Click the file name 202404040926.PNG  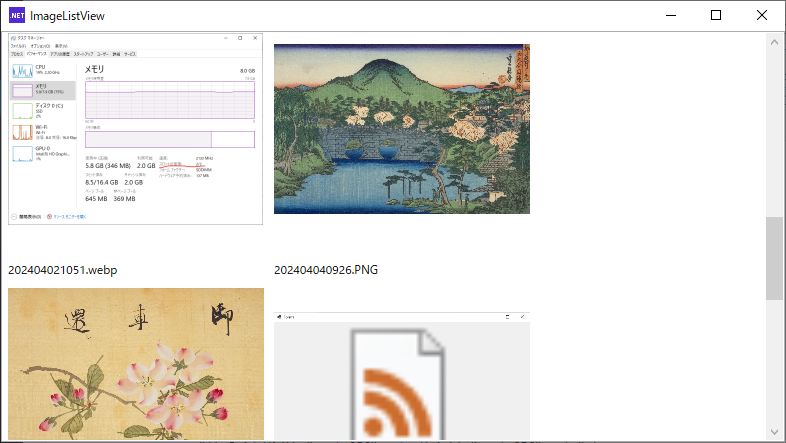click(x=326, y=270)
